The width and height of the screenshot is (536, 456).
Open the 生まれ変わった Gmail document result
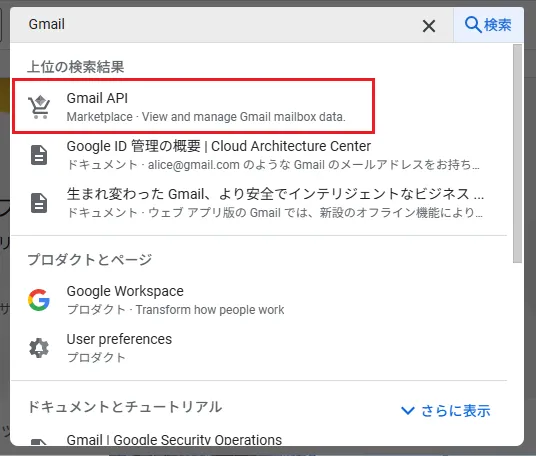coord(260,203)
